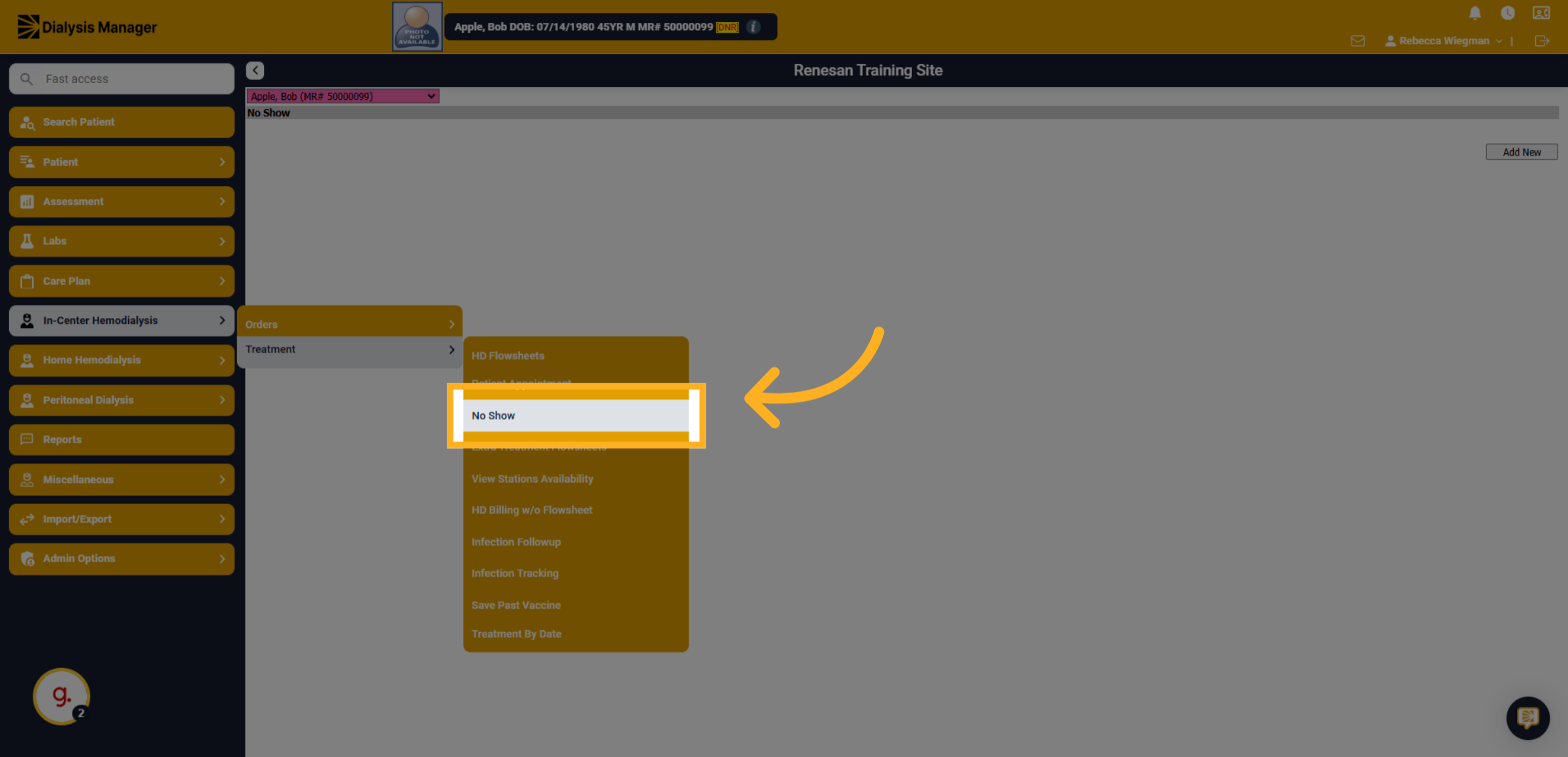This screenshot has height=757, width=1568.
Task: Expand the Admin Options chevron
Action: tap(222, 559)
